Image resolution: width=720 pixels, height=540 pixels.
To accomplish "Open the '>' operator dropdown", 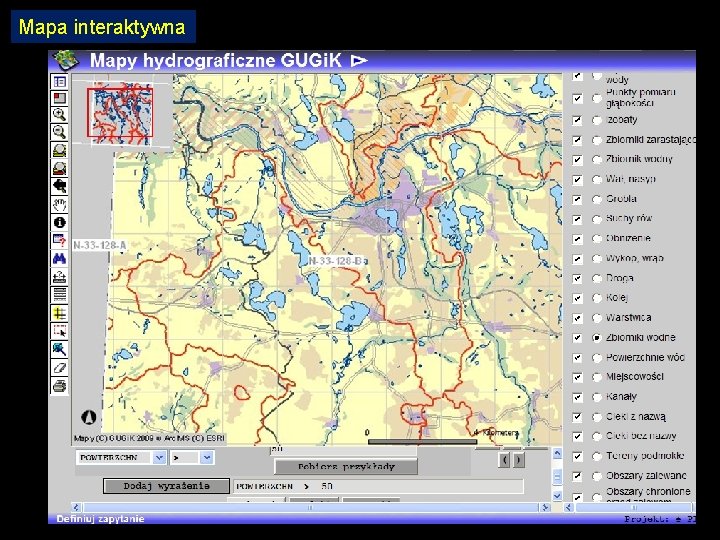I will [207, 457].
